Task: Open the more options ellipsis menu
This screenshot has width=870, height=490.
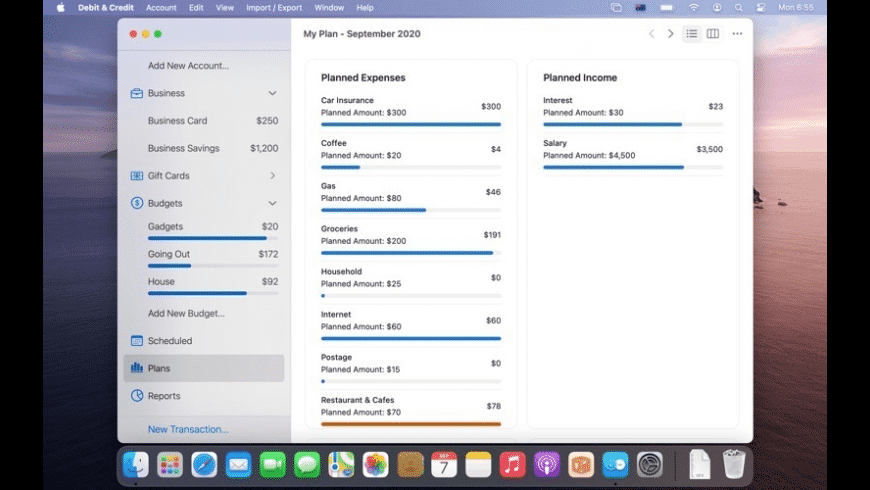Action: [x=737, y=34]
